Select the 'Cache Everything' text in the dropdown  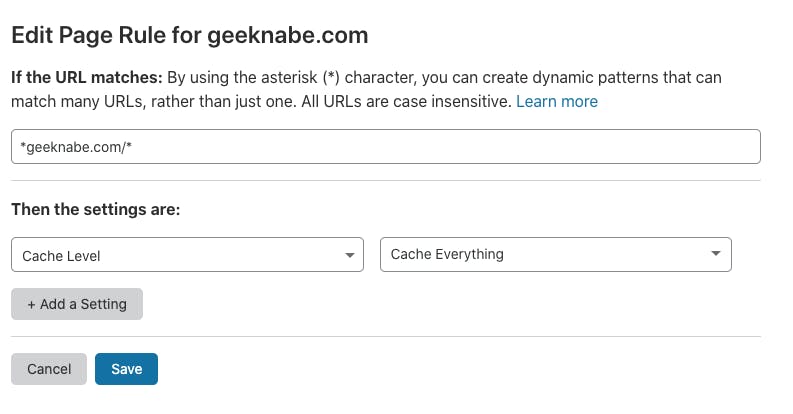pos(447,254)
